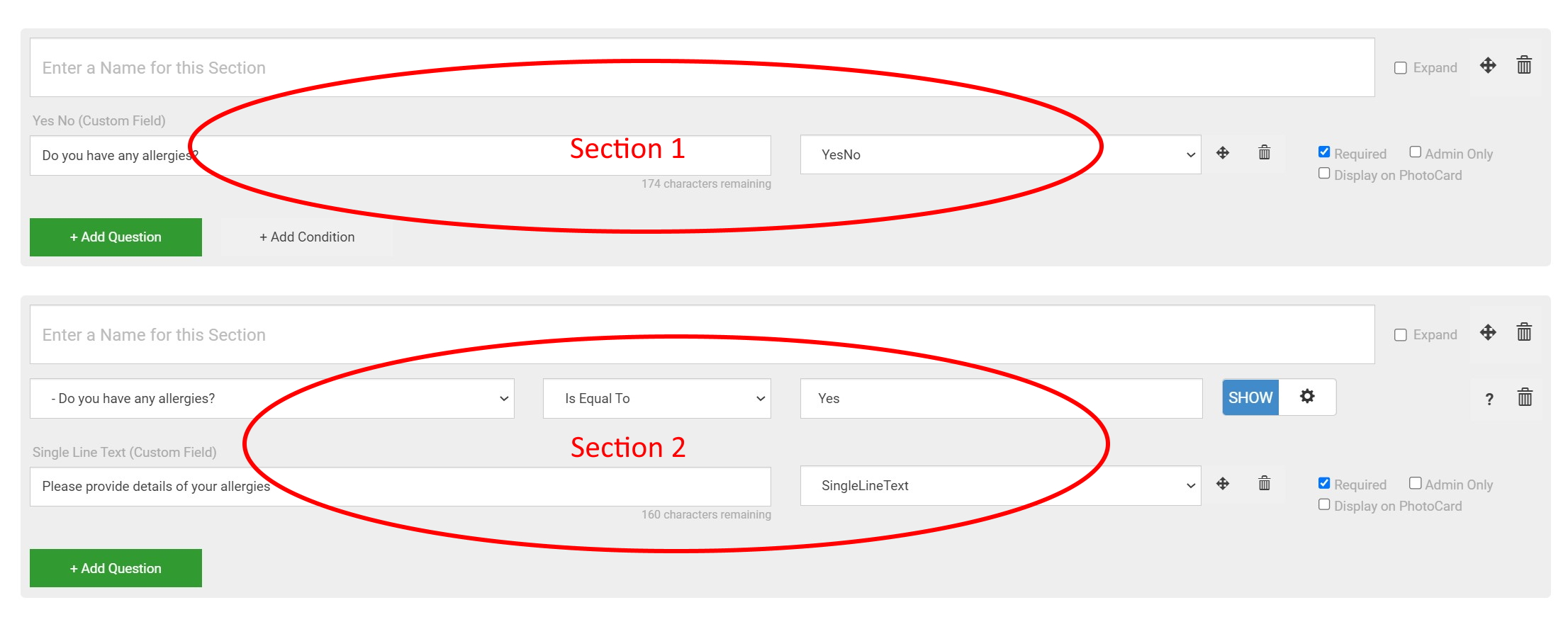Open the condition question dropdown
The width and height of the screenshot is (1568, 617).
(271, 399)
